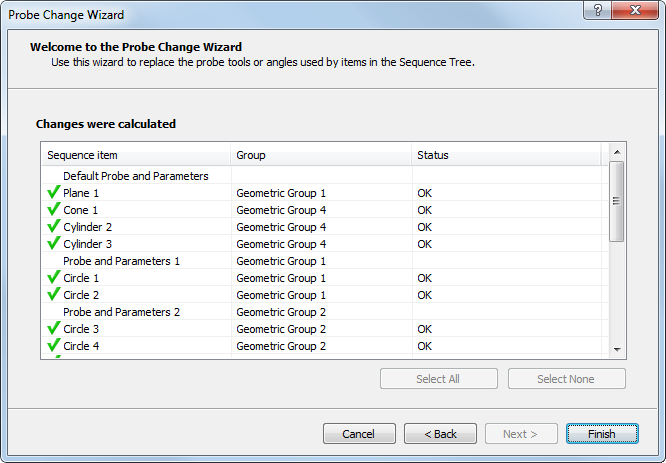
Task: Click the green checkmark beside Circle 2
Action: tap(53, 295)
